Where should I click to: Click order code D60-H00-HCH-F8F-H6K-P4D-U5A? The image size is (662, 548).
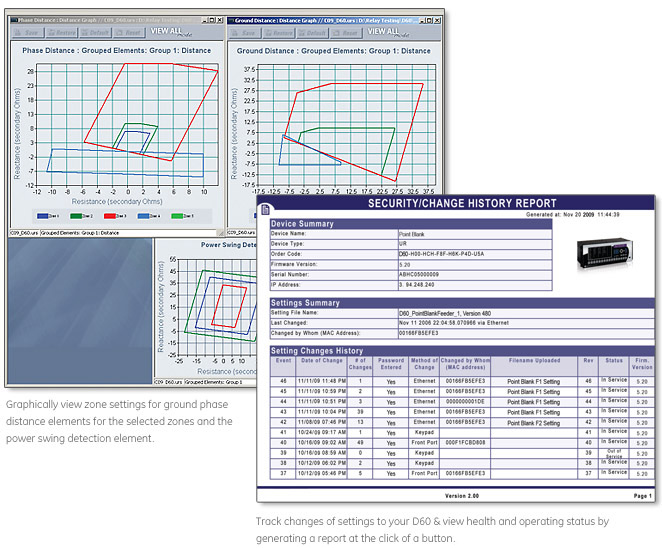[442, 254]
